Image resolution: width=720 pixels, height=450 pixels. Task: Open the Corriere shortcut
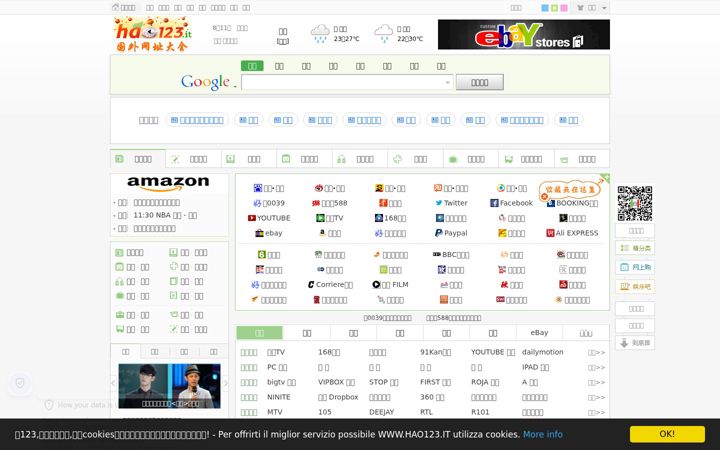330,285
